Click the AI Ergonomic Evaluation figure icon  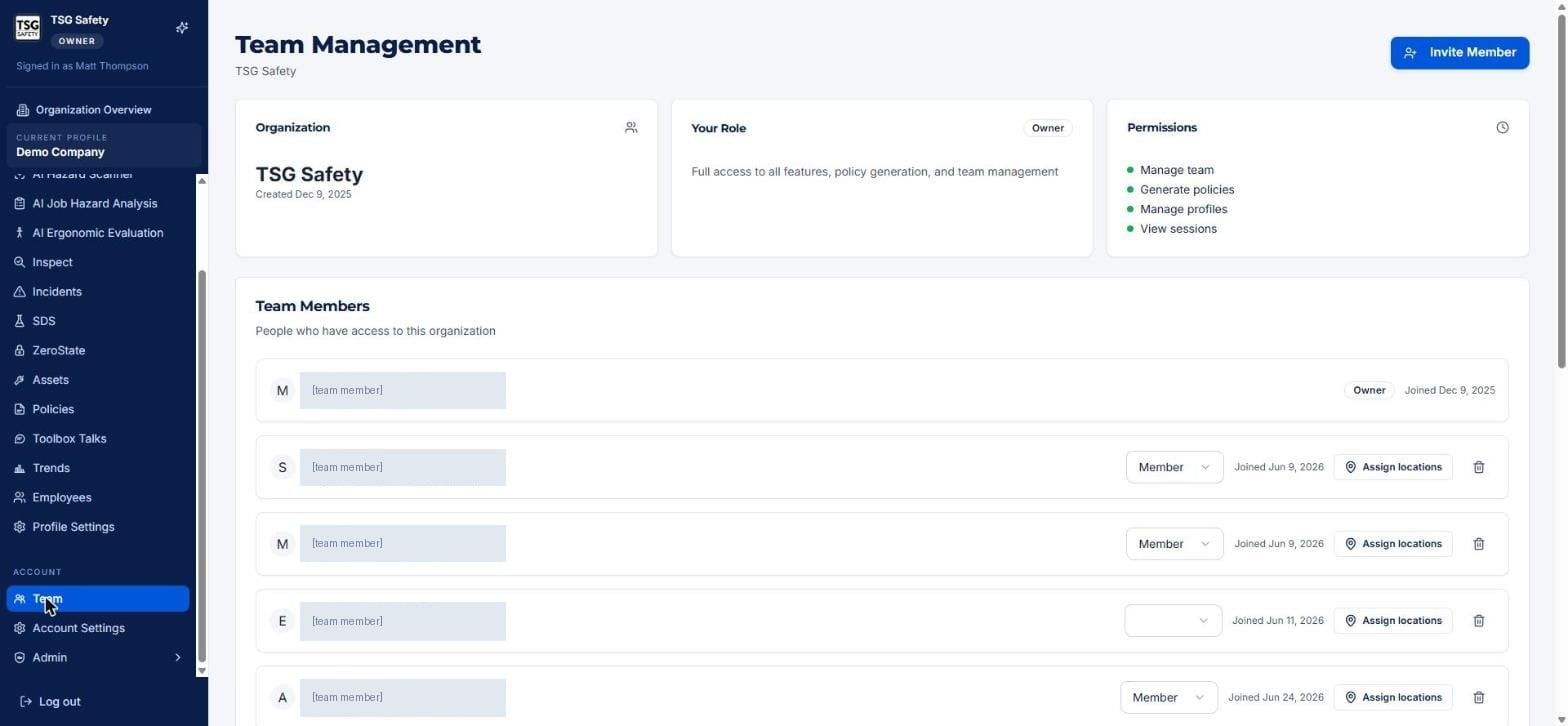pos(20,233)
